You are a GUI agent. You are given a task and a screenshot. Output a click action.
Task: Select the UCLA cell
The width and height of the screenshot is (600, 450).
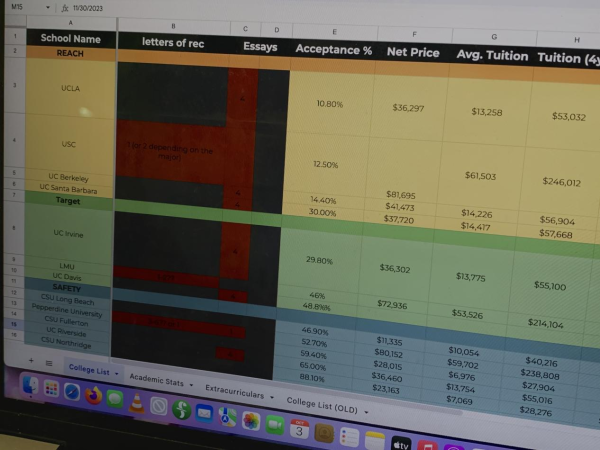[70, 88]
